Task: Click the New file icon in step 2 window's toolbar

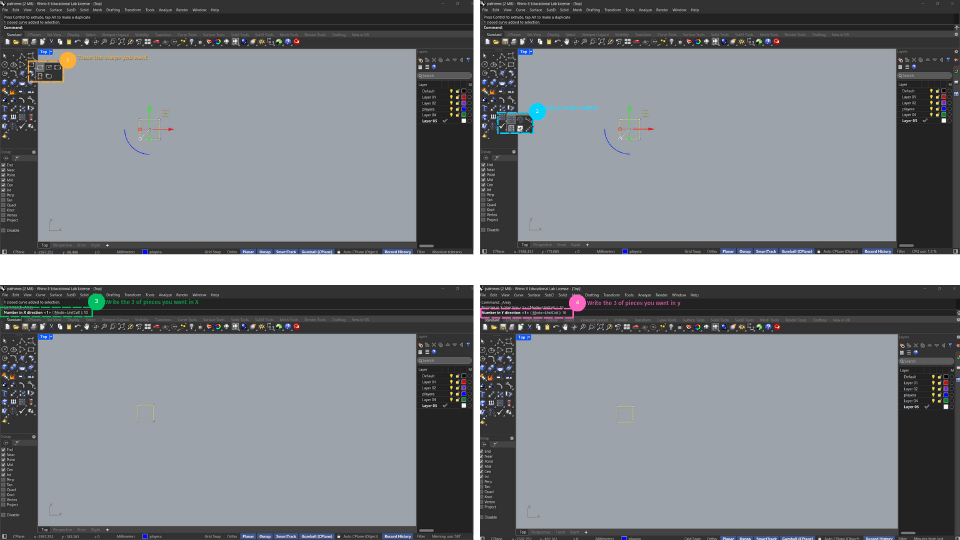Action: [487, 42]
